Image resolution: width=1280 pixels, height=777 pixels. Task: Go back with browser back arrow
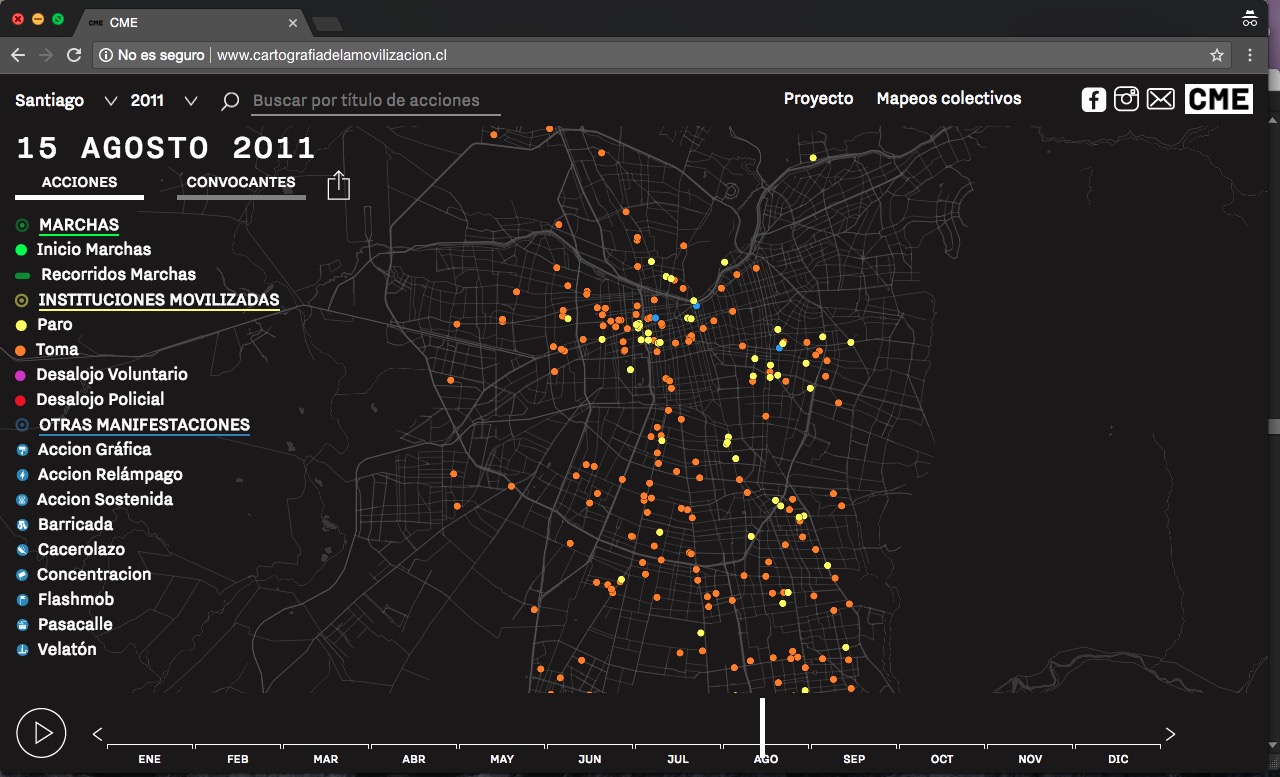click(x=18, y=55)
